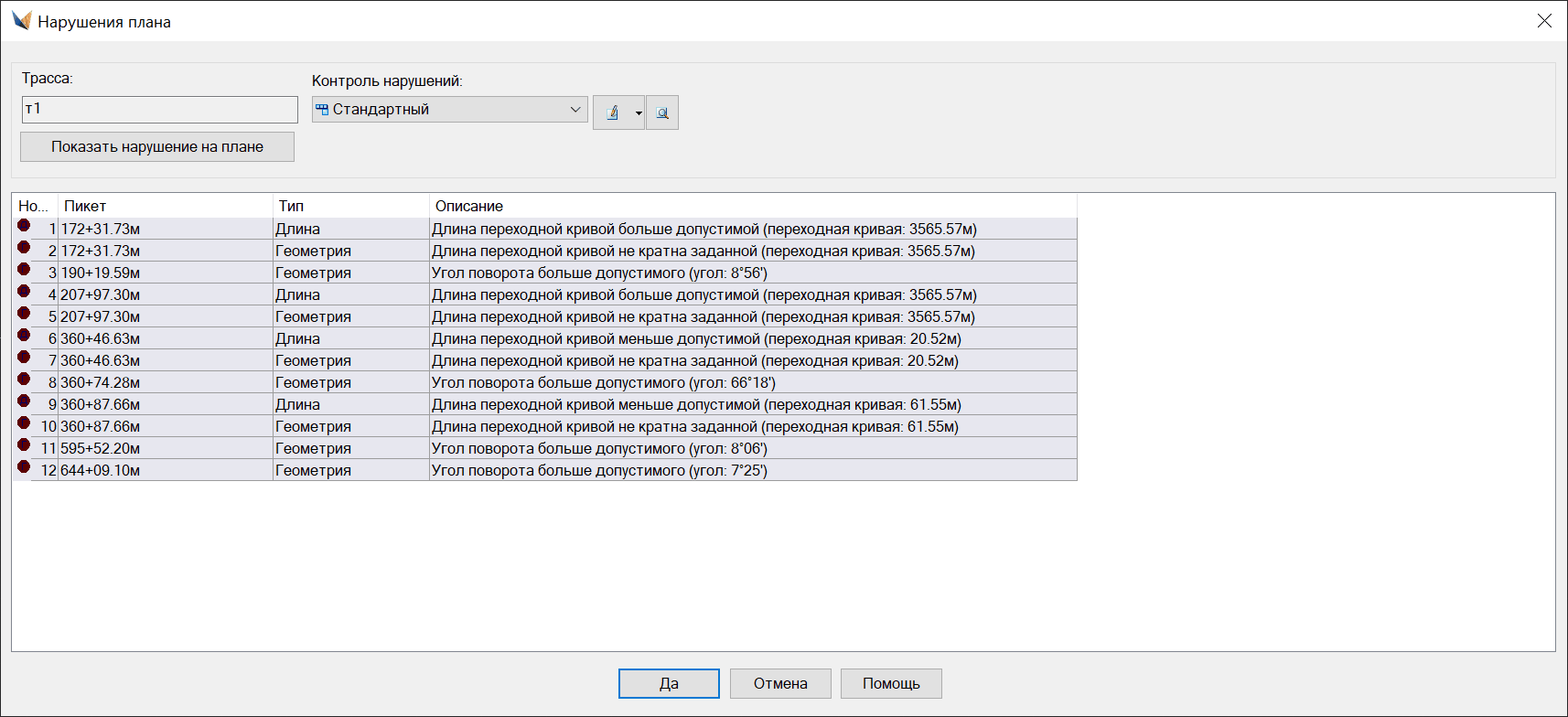This screenshot has width=1568, height=717.
Task: Click the Трасса input field containing т1
Action: point(160,109)
